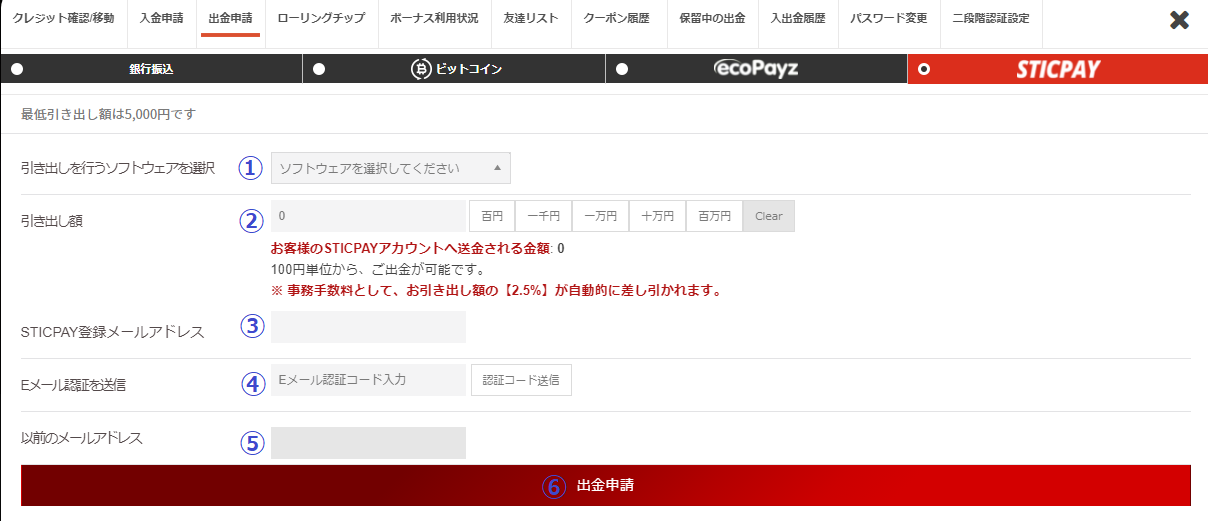Click the 認証コード送信 button

click(521, 380)
